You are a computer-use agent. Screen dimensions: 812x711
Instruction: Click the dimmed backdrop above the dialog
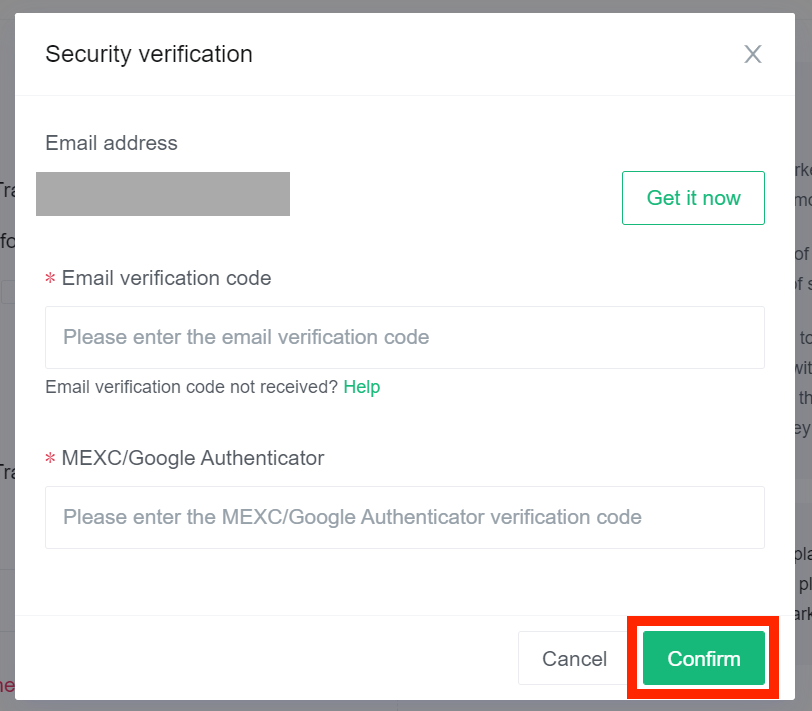coord(405,6)
